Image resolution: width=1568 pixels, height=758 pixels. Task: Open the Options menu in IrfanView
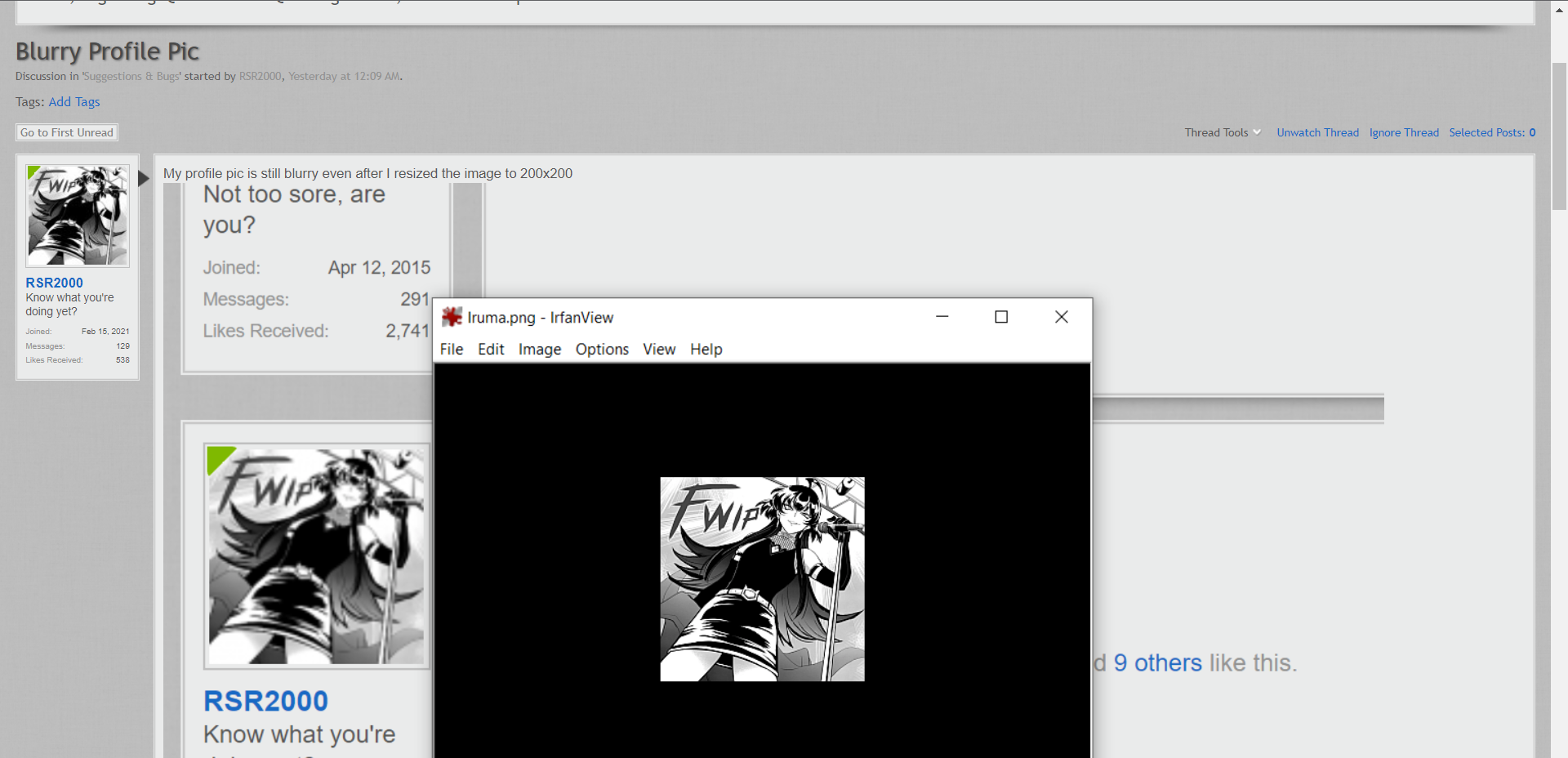(x=602, y=349)
